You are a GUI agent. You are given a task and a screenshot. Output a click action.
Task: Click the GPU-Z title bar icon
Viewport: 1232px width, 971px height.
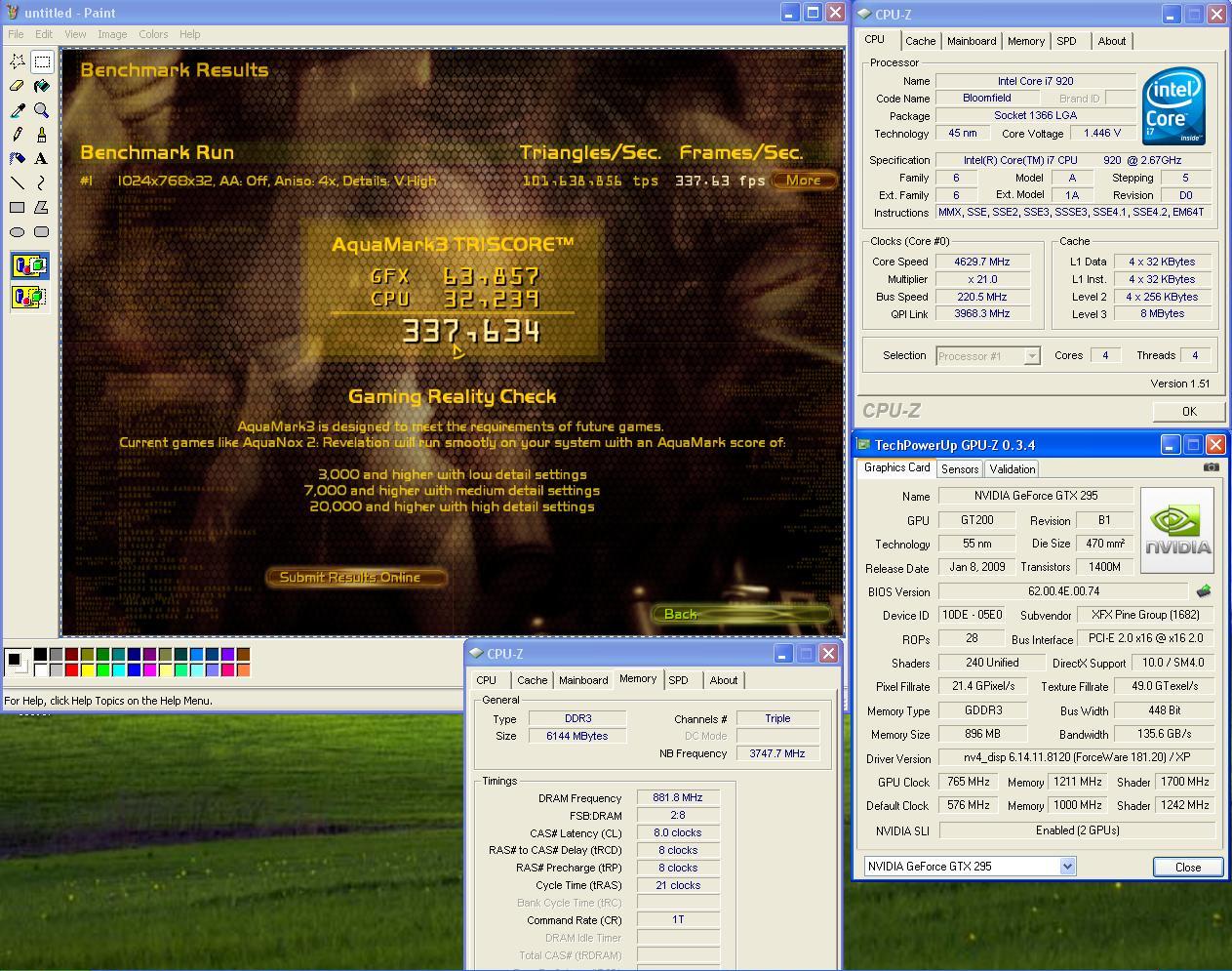coord(862,445)
